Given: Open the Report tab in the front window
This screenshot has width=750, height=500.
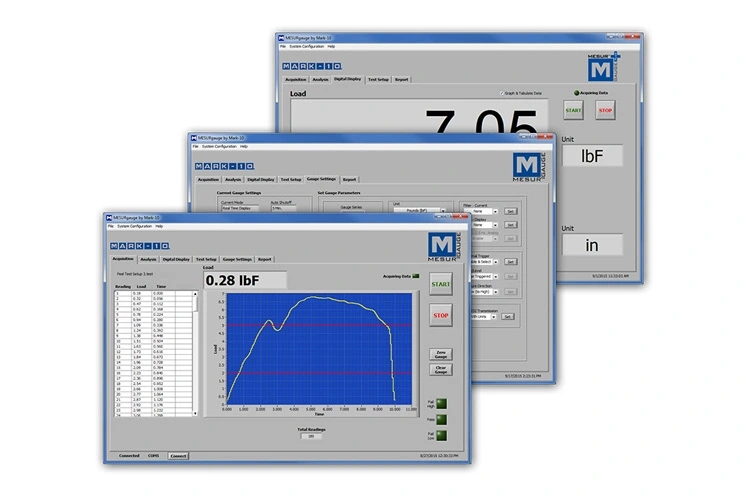Looking at the screenshot, I should pyautogui.click(x=265, y=259).
